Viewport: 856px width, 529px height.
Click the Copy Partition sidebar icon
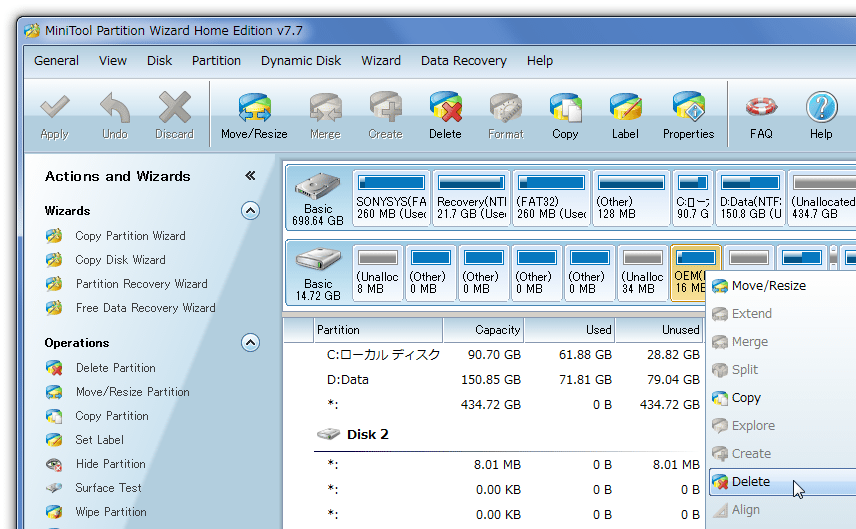click(x=54, y=416)
